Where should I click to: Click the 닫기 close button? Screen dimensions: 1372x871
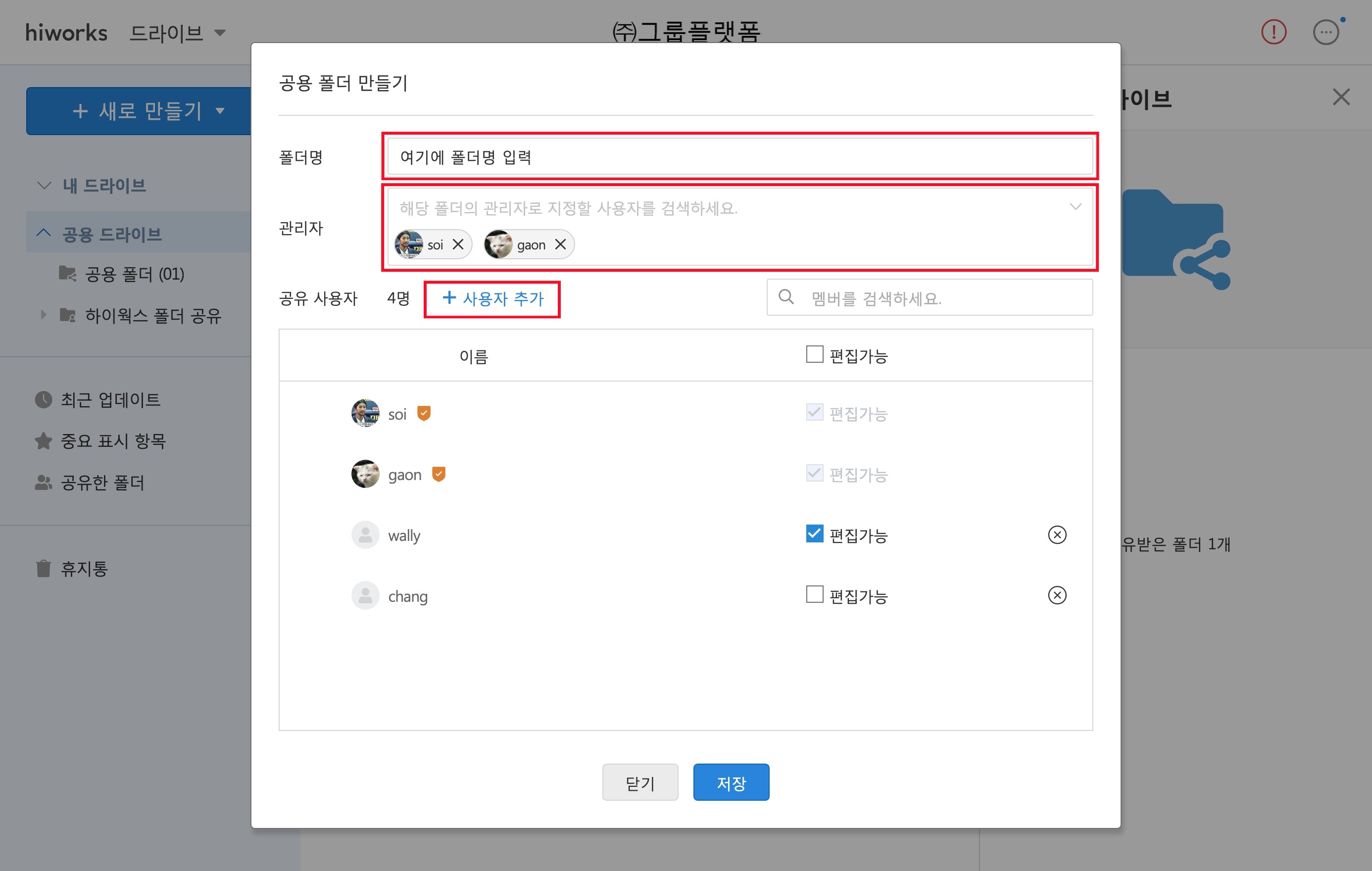coord(640,783)
